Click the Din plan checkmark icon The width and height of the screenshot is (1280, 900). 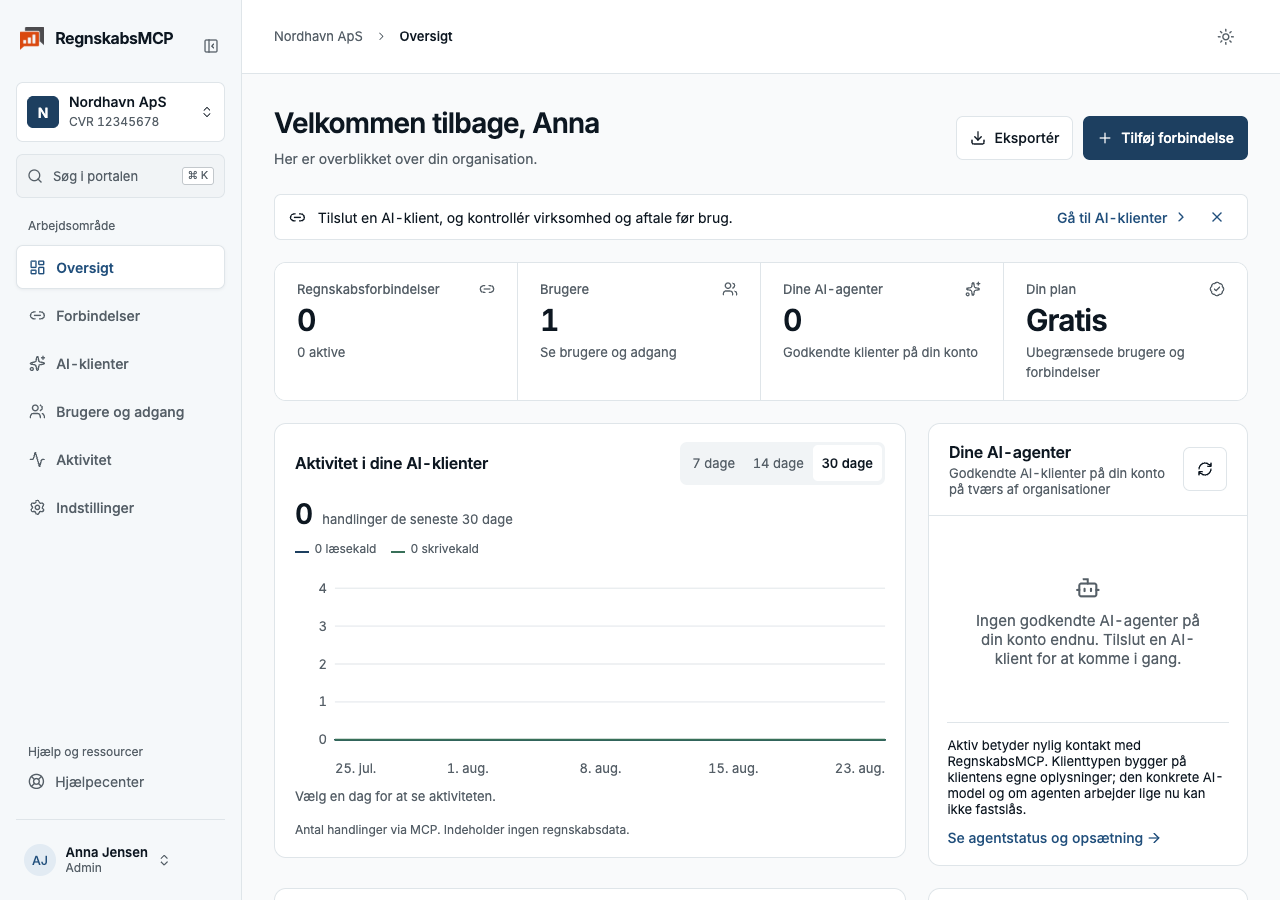coord(1217,289)
